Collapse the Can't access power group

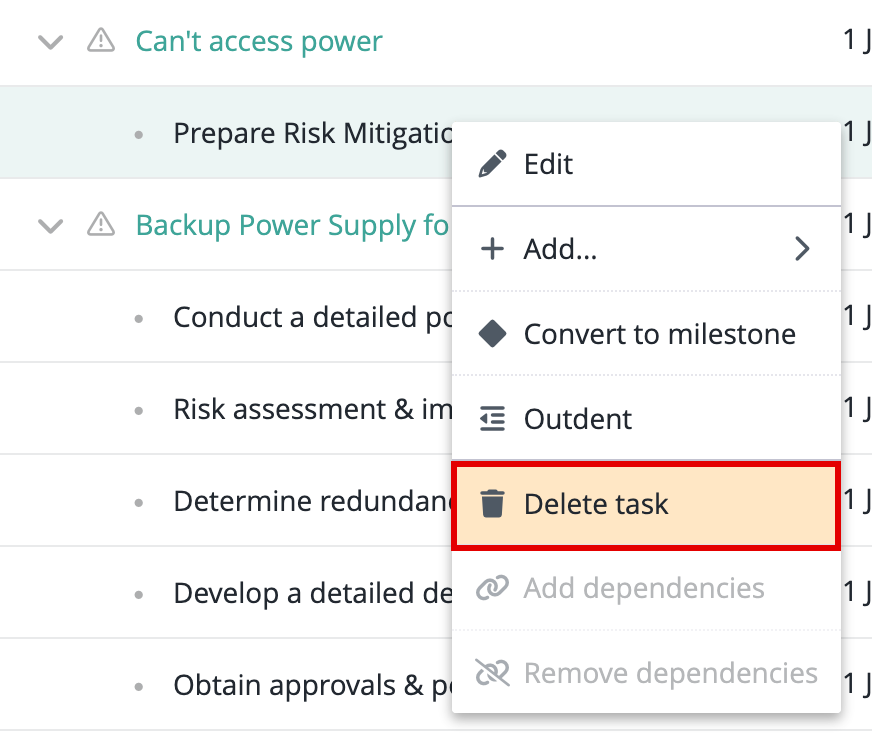coord(50,42)
